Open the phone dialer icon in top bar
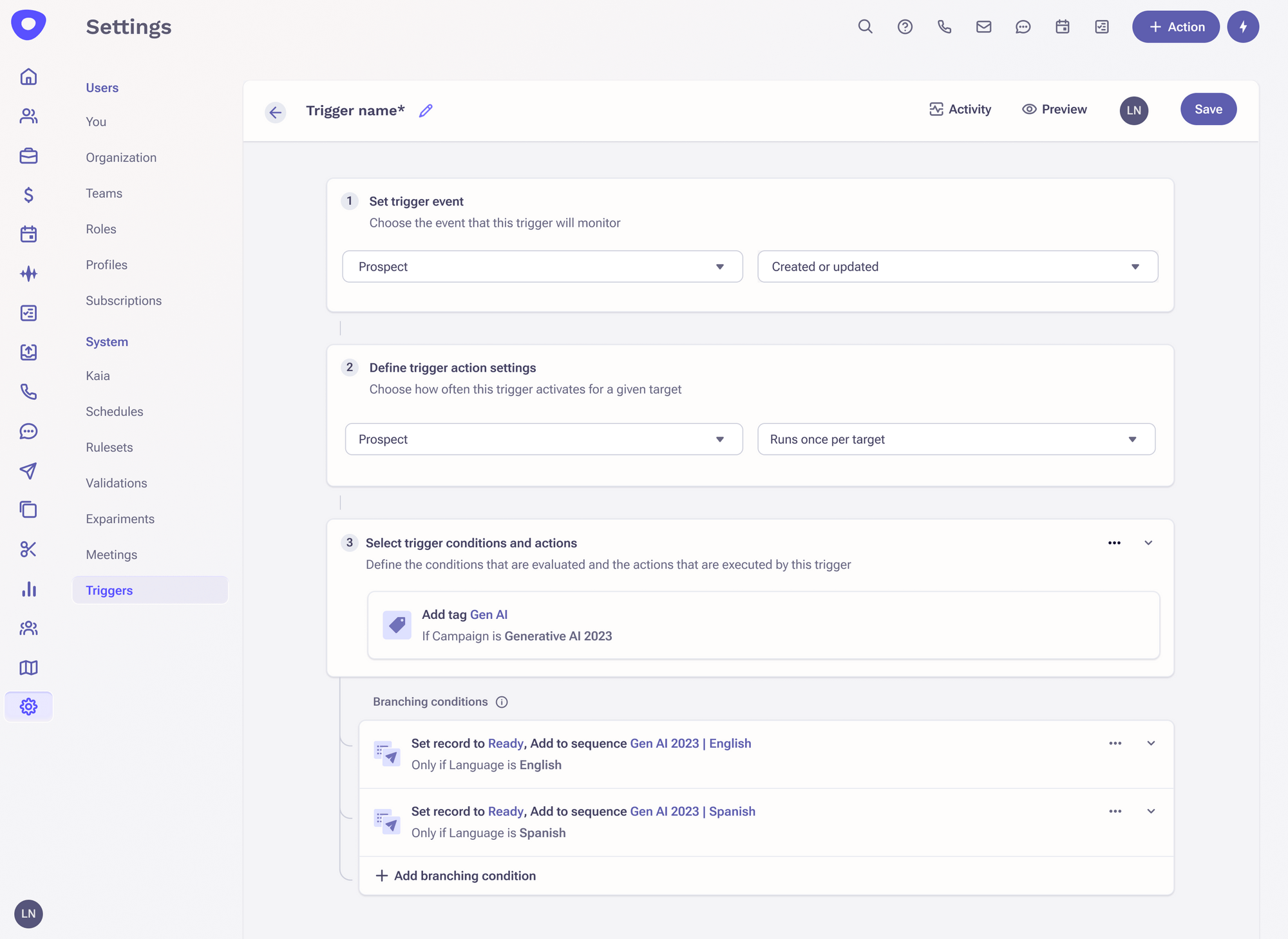1288x939 pixels. click(x=944, y=26)
